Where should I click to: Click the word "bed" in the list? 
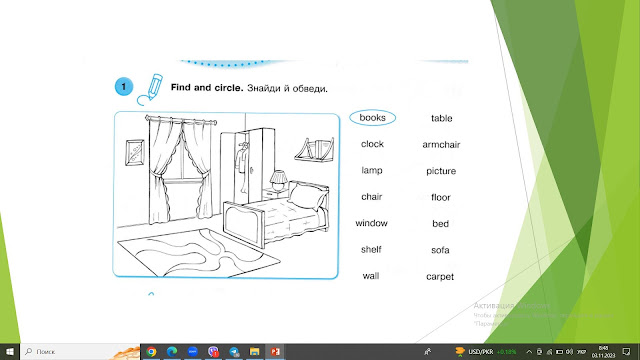coord(440,224)
